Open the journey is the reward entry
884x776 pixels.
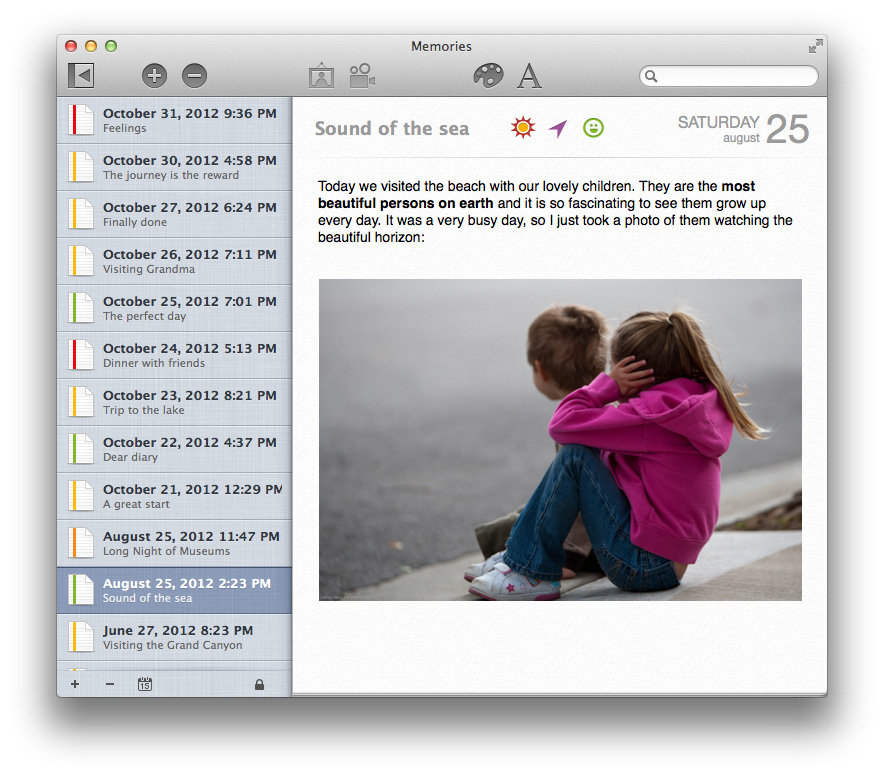pyautogui.click(x=174, y=167)
